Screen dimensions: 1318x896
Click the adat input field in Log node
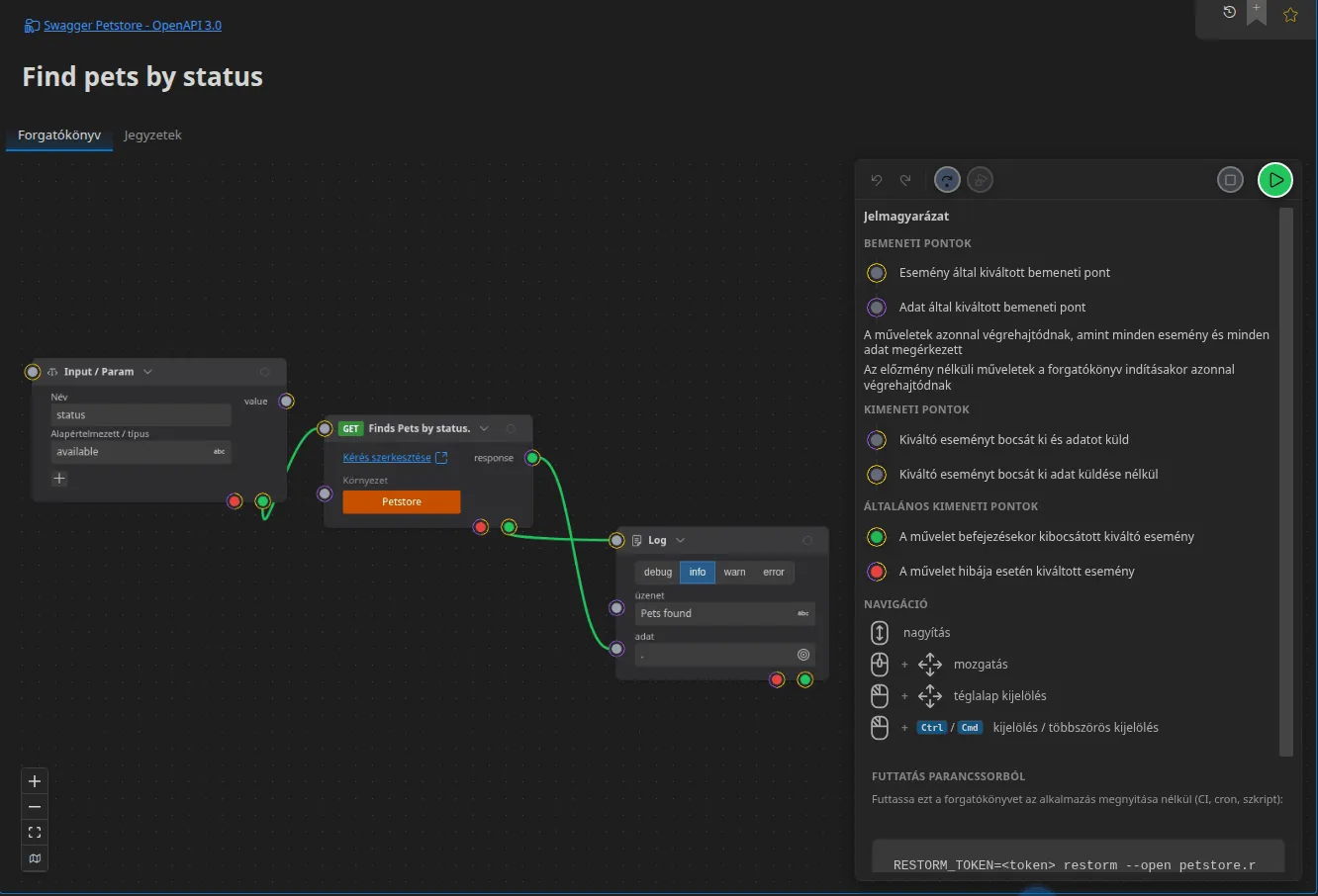(x=724, y=655)
